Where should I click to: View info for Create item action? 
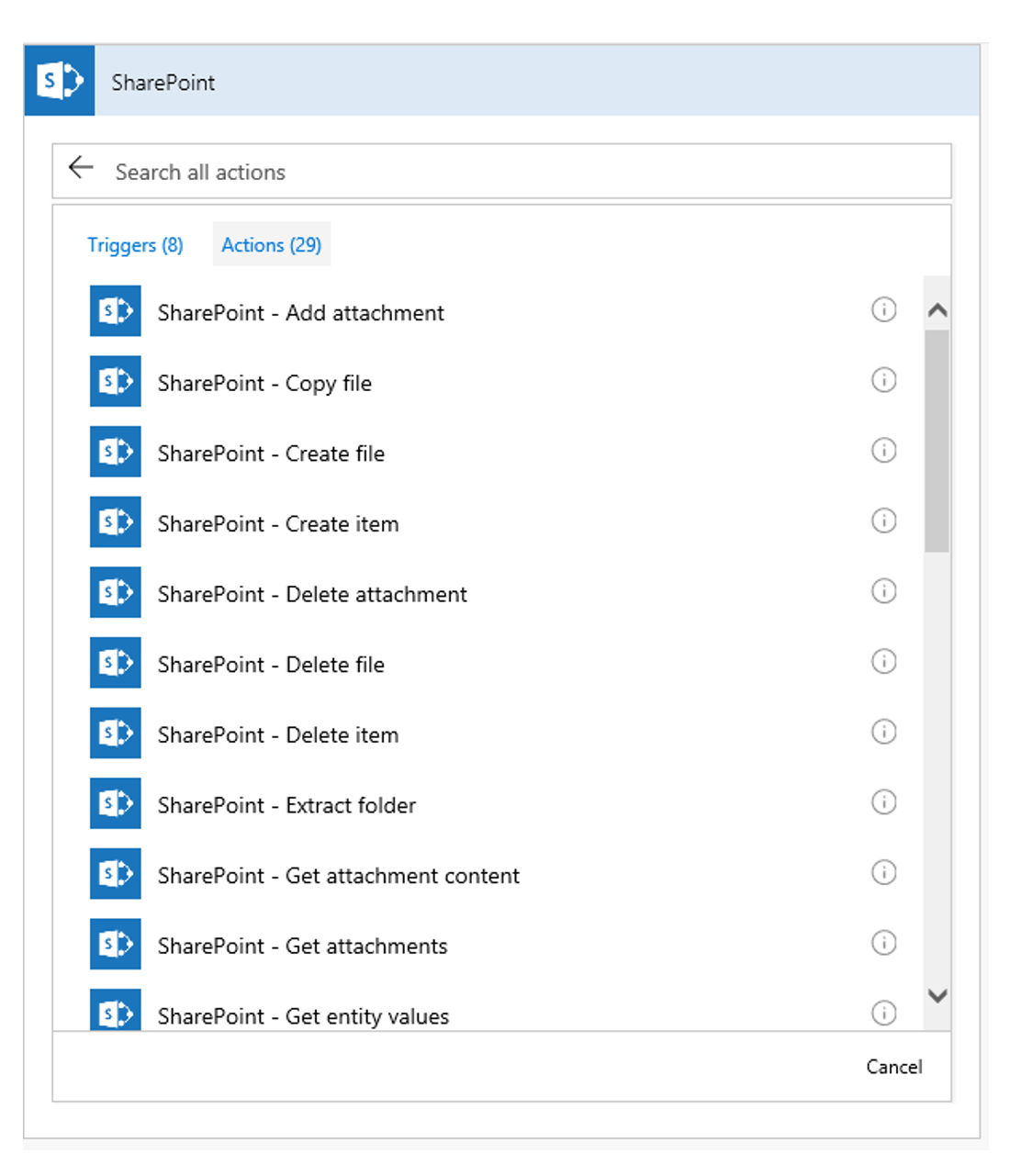click(883, 521)
